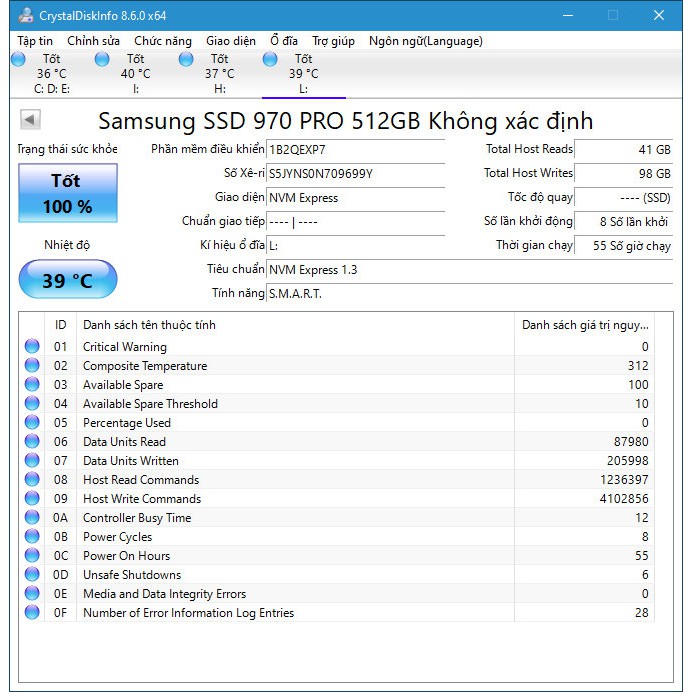Image resolution: width=692 pixels, height=692 pixels.
Task: Open the Trợ giúp menu
Action: coord(333,41)
